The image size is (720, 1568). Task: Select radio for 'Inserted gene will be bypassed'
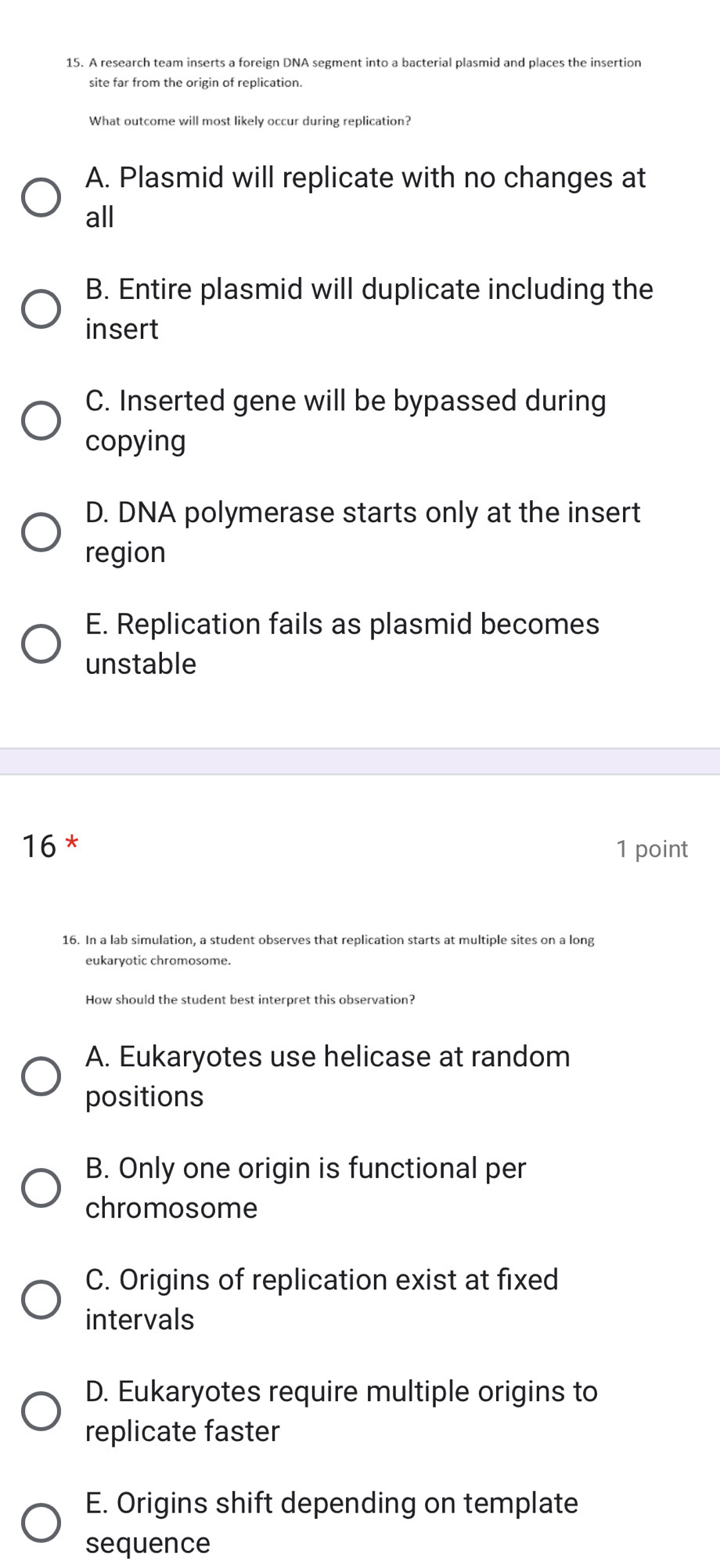(x=41, y=421)
